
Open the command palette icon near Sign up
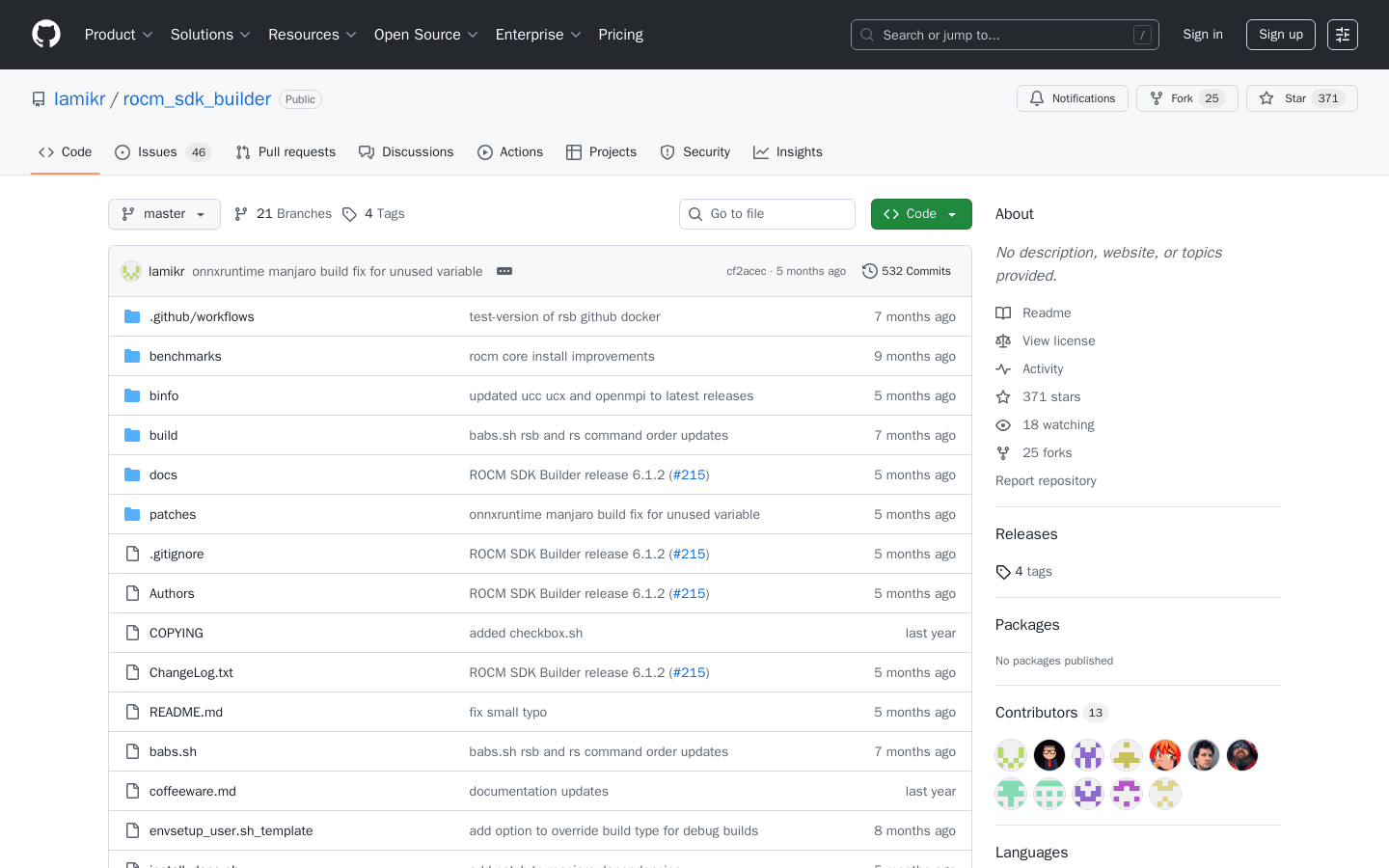pos(1342,34)
